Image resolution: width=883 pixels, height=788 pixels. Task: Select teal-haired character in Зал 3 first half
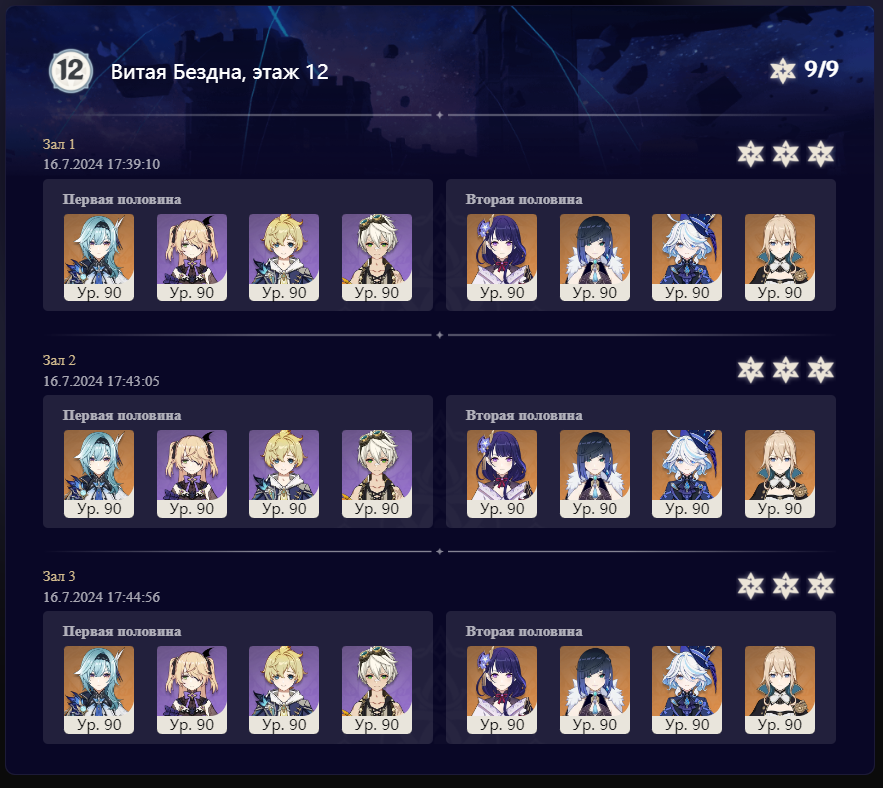[99, 689]
